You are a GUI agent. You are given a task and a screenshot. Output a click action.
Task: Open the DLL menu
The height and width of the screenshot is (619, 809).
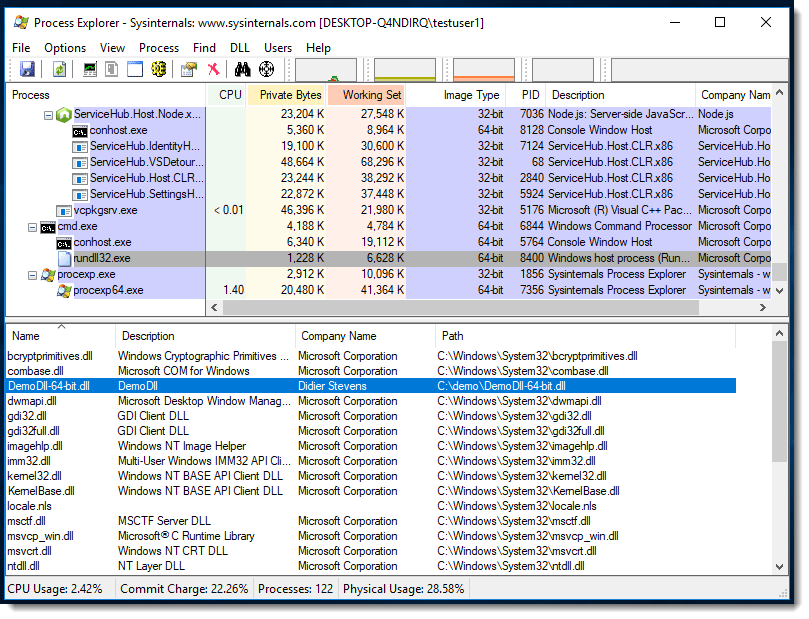click(x=239, y=48)
